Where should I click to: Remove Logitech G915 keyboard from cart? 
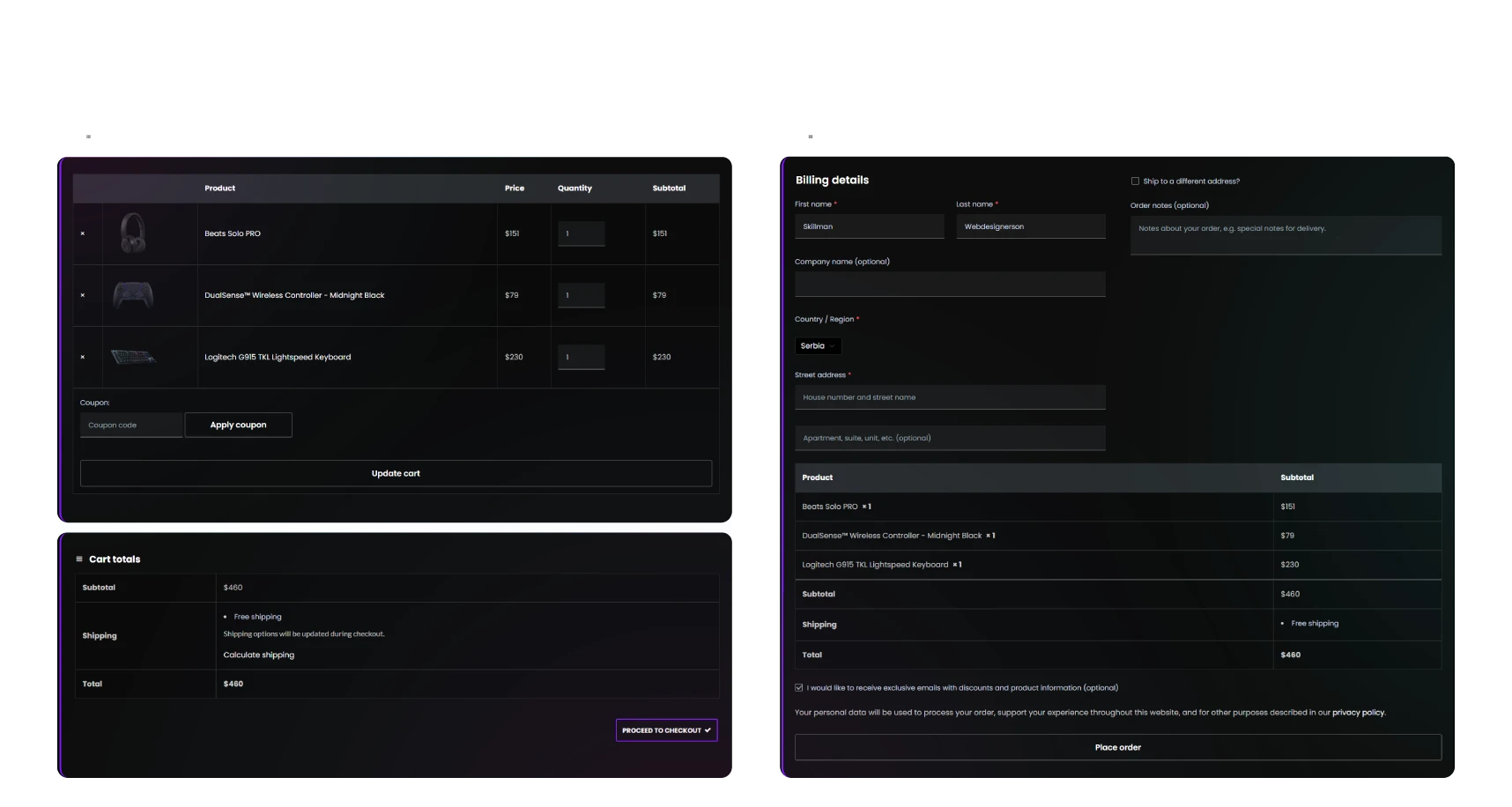pyautogui.click(x=83, y=357)
